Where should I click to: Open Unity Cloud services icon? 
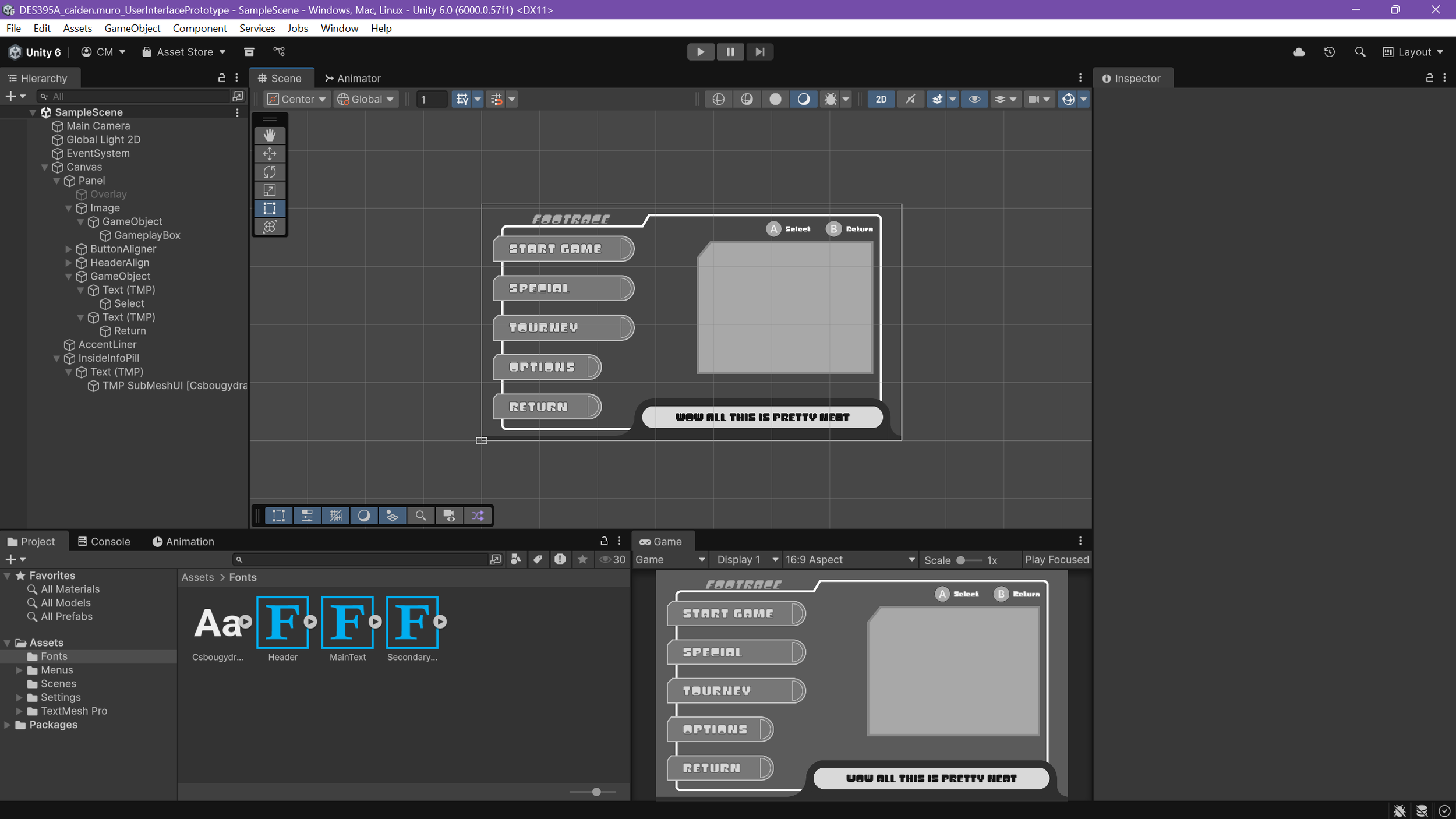click(1299, 52)
